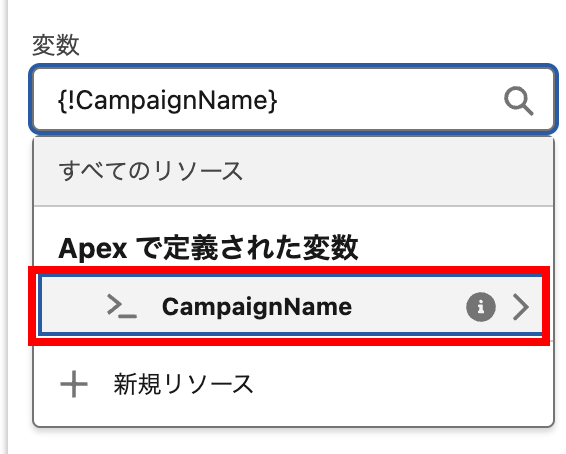The width and height of the screenshot is (566, 454).
Task: Click blank space right of {!CampaignName} text
Action: click(390, 101)
